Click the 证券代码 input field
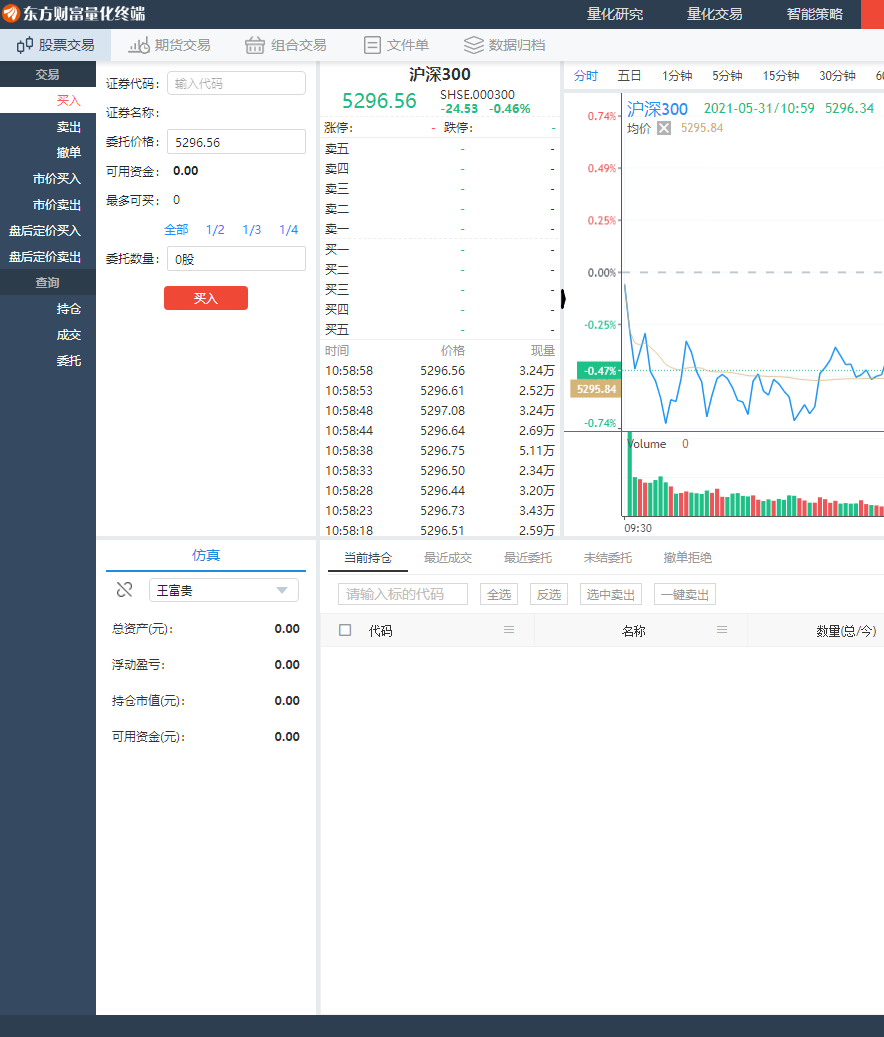Image resolution: width=884 pixels, height=1037 pixels. [x=236, y=83]
